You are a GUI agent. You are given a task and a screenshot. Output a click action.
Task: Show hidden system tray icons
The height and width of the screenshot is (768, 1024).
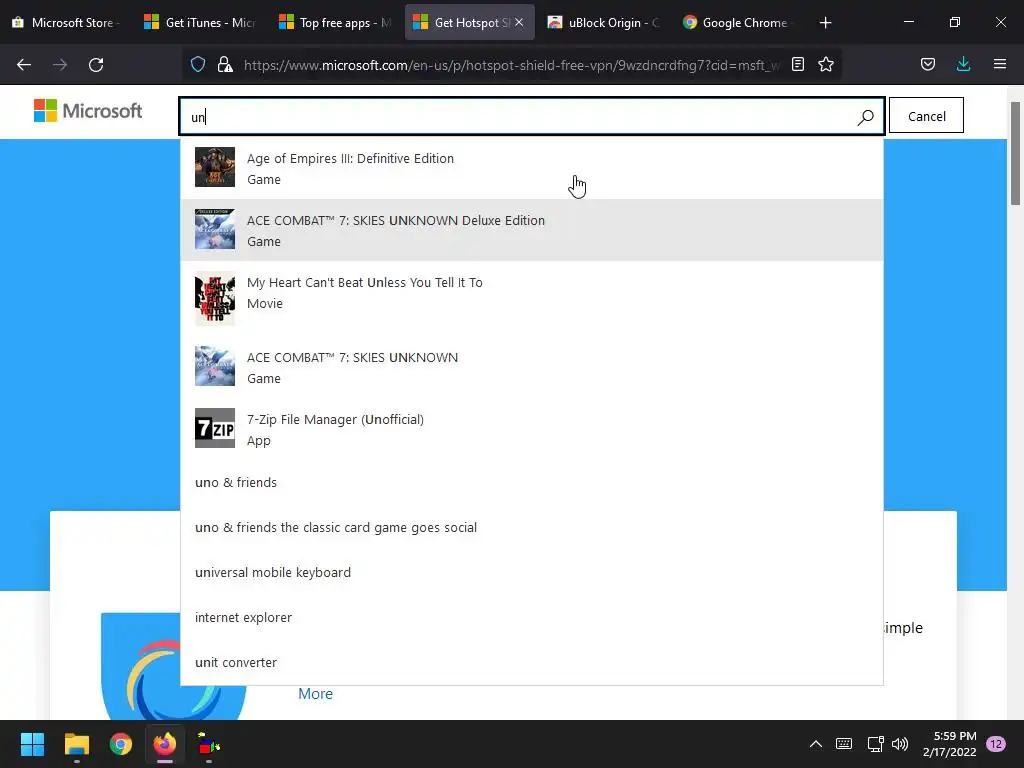coord(816,744)
